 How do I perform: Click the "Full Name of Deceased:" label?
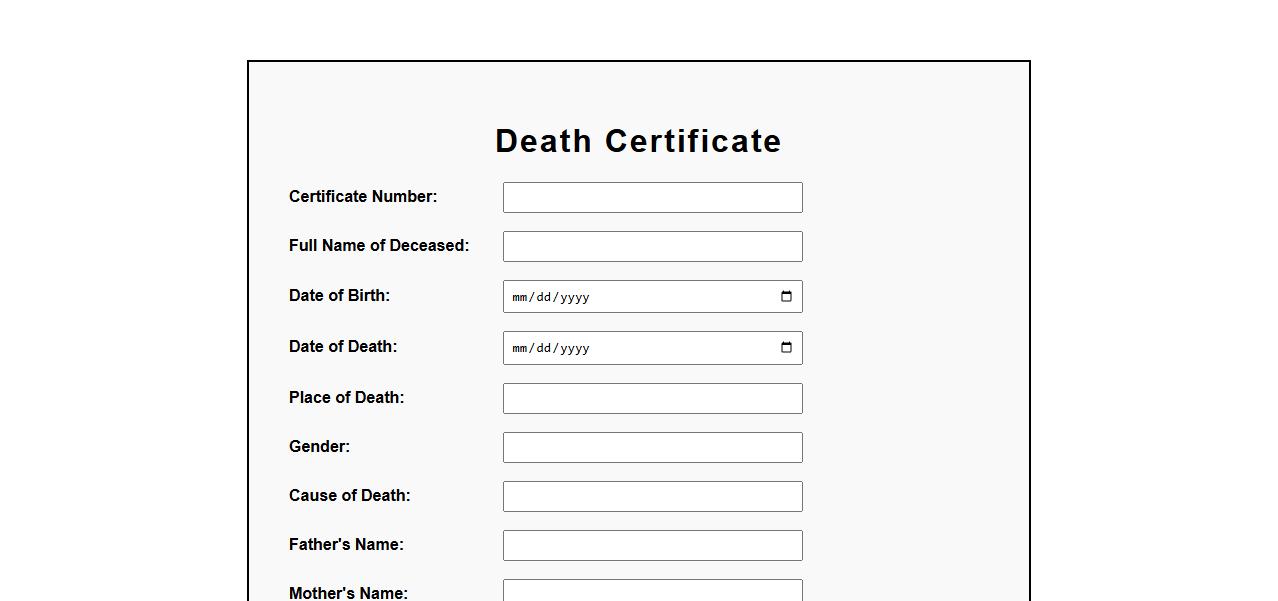point(379,245)
